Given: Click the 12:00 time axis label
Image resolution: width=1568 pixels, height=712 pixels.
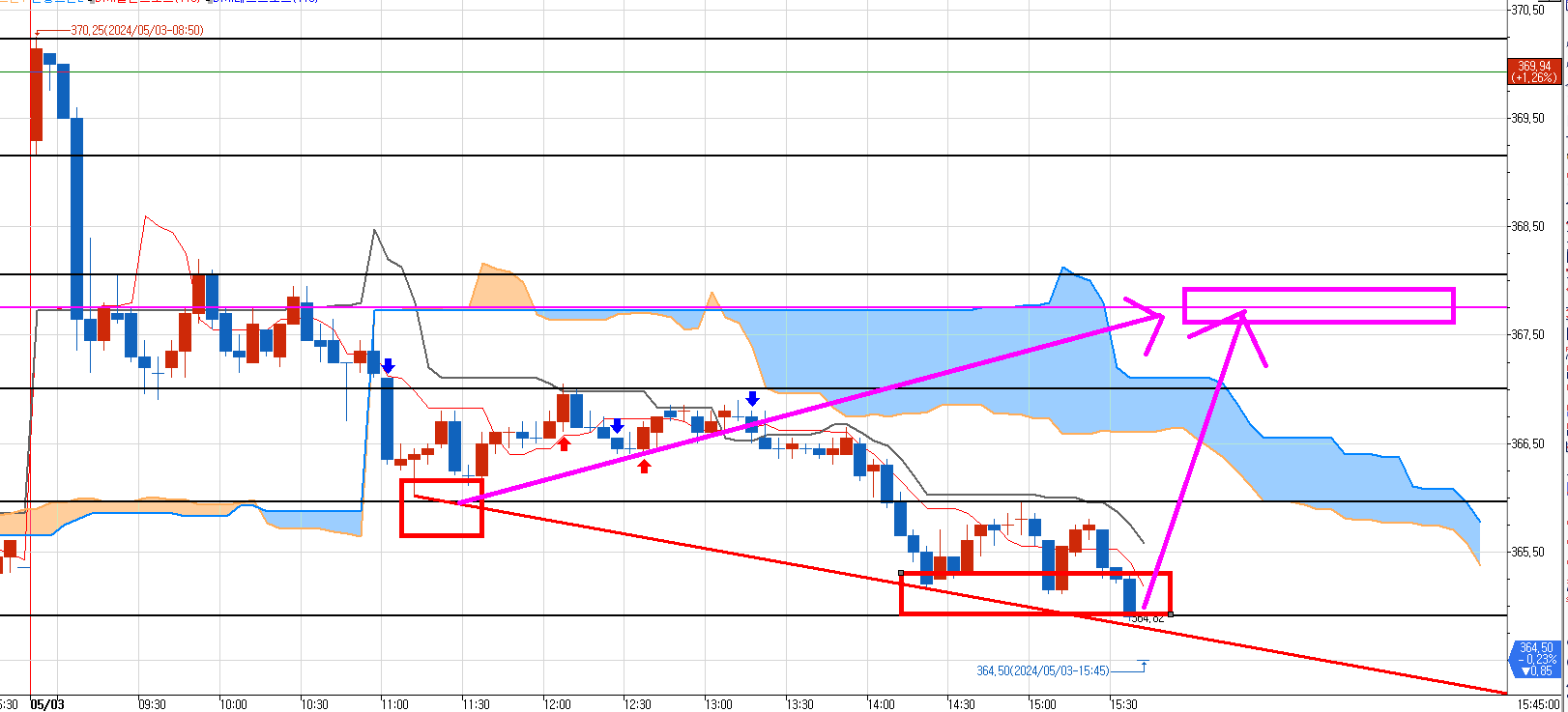Looking at the screenshot, I should click(x=557, y=704).
